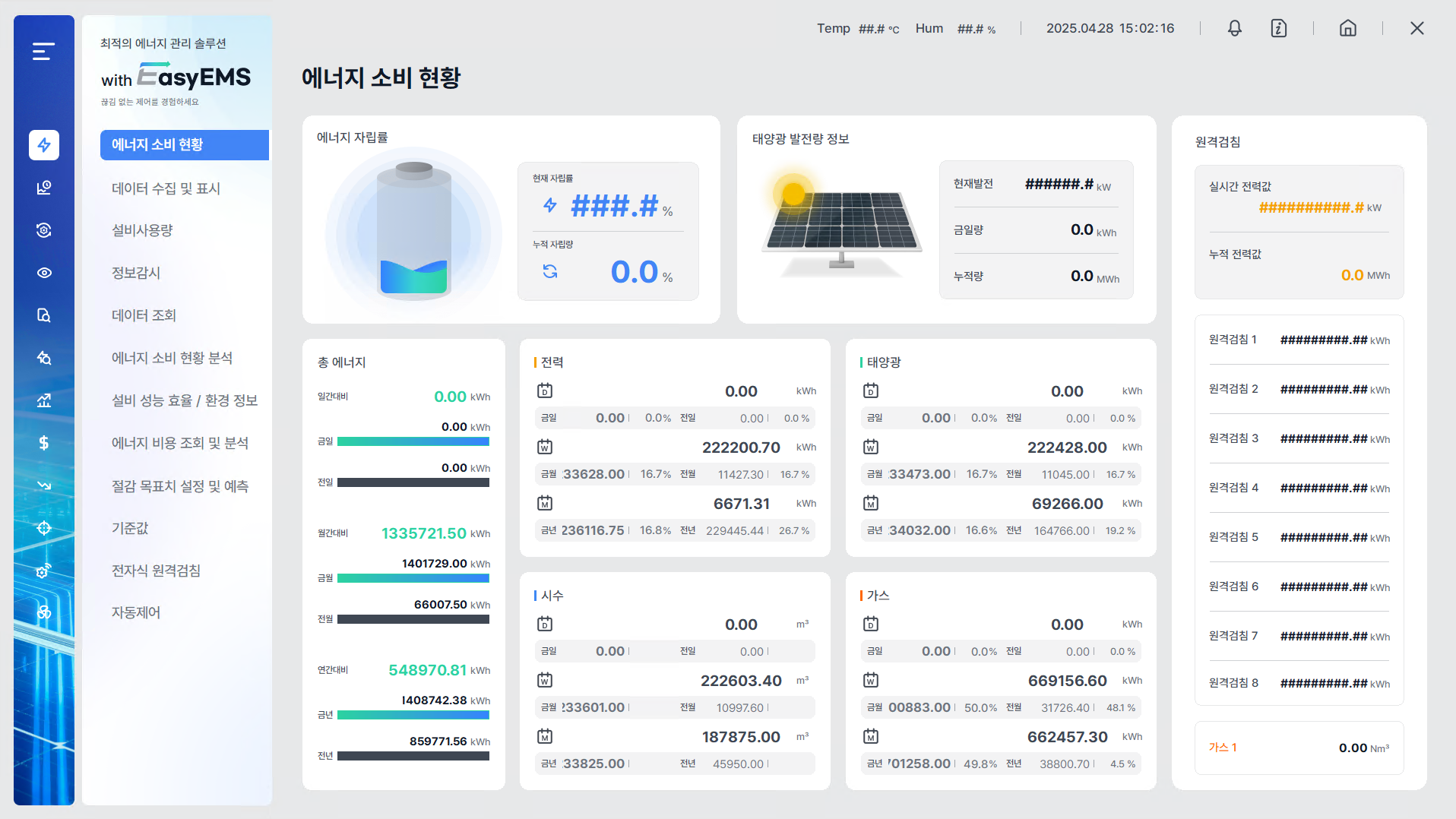
Task: Go to home via house icon
Action: pos(1347,29)
